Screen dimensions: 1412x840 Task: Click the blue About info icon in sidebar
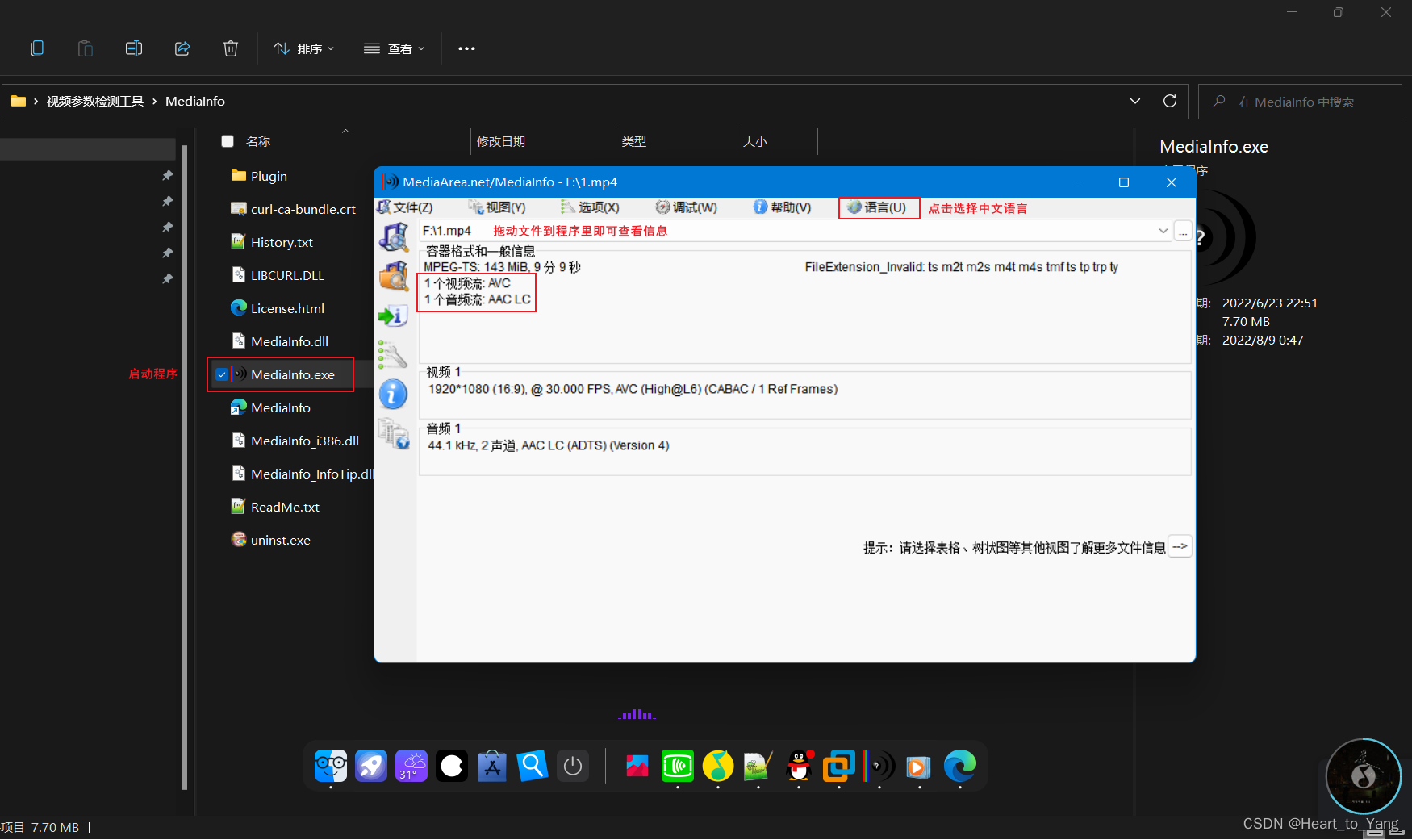point(394,395)
